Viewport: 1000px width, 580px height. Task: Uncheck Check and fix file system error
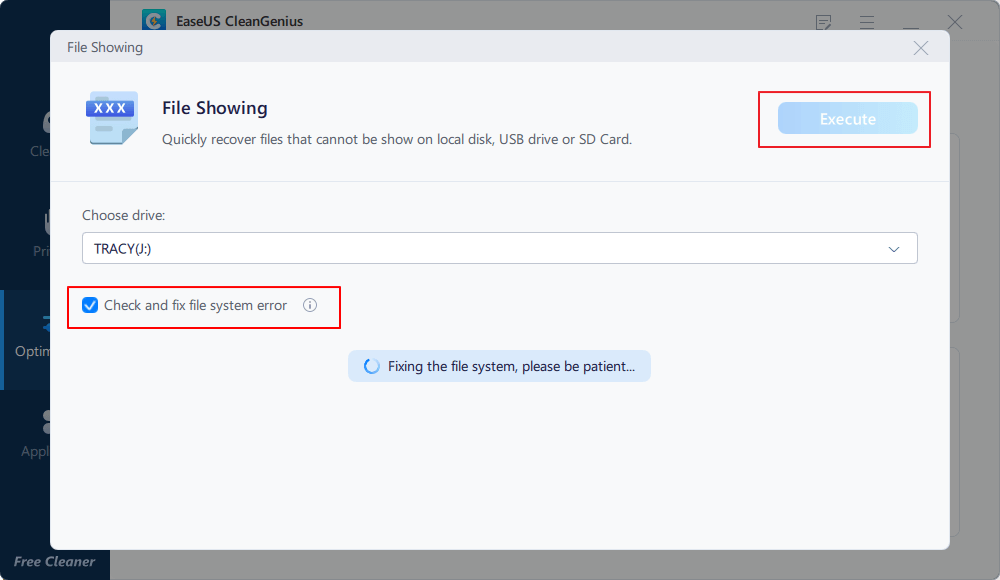point(91,306)
